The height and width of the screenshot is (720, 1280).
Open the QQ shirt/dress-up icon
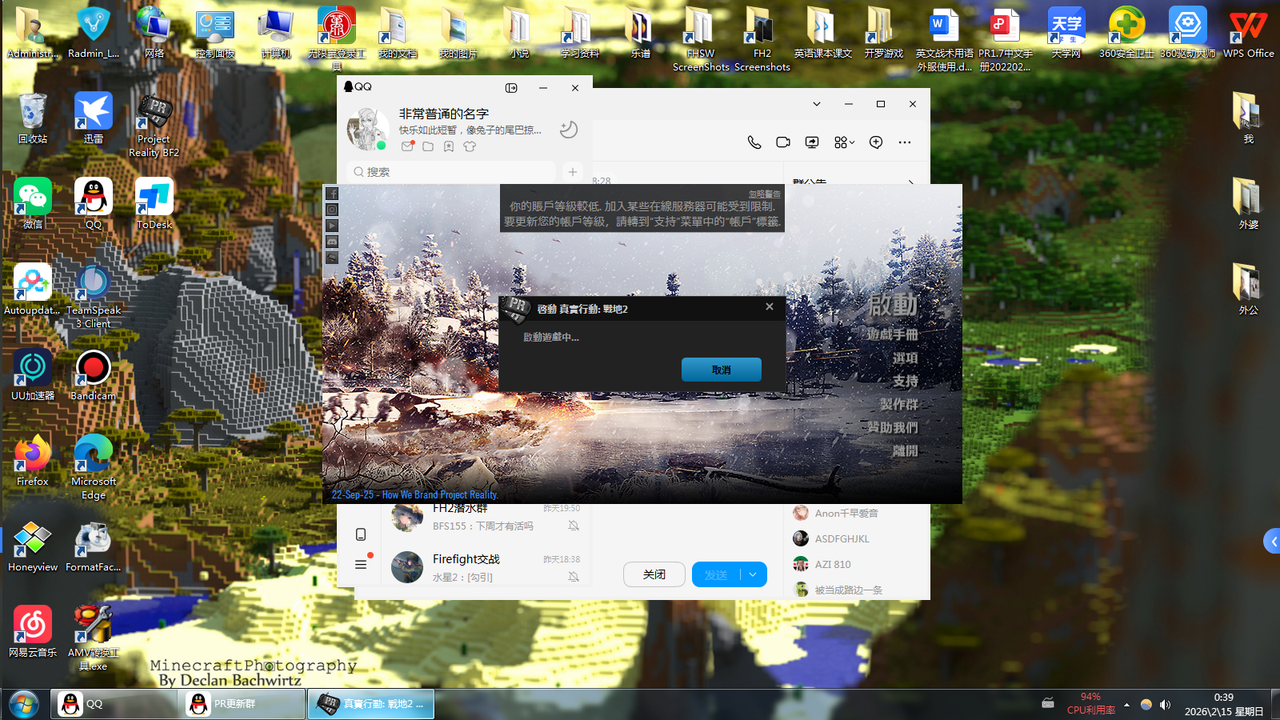click(x=469, y=146)
